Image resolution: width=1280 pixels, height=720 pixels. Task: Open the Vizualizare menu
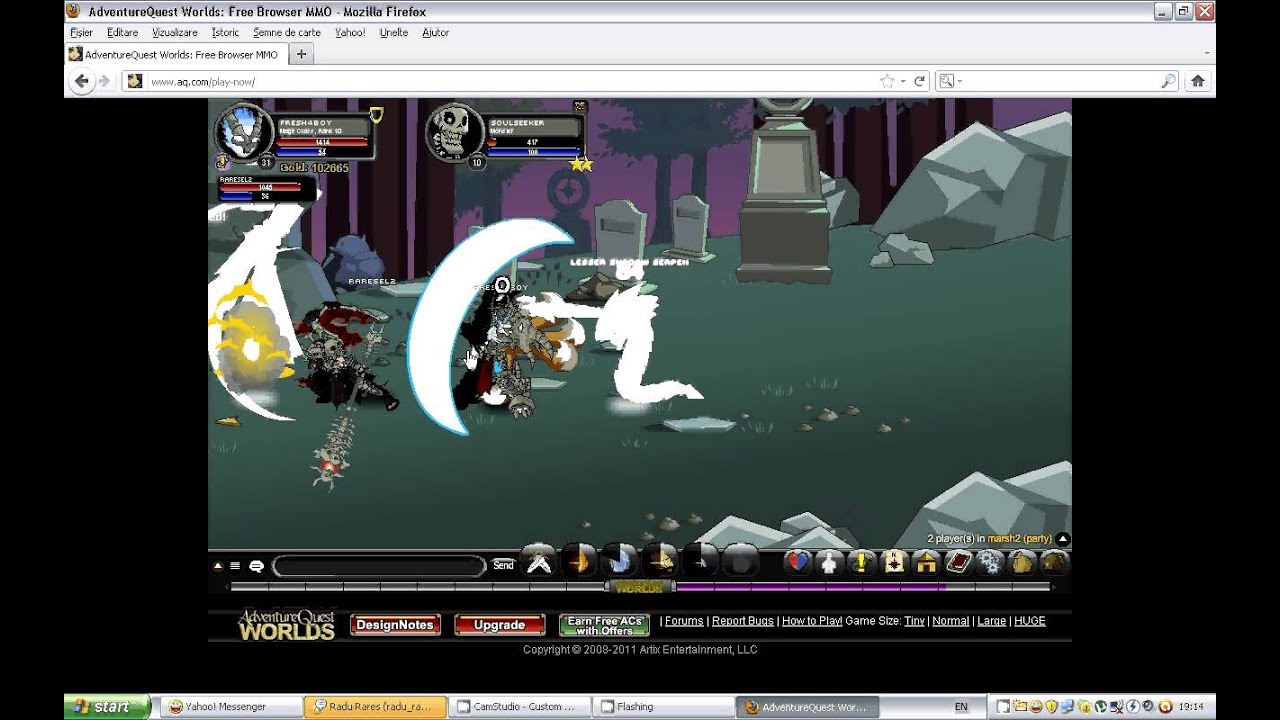coord(175,32)
